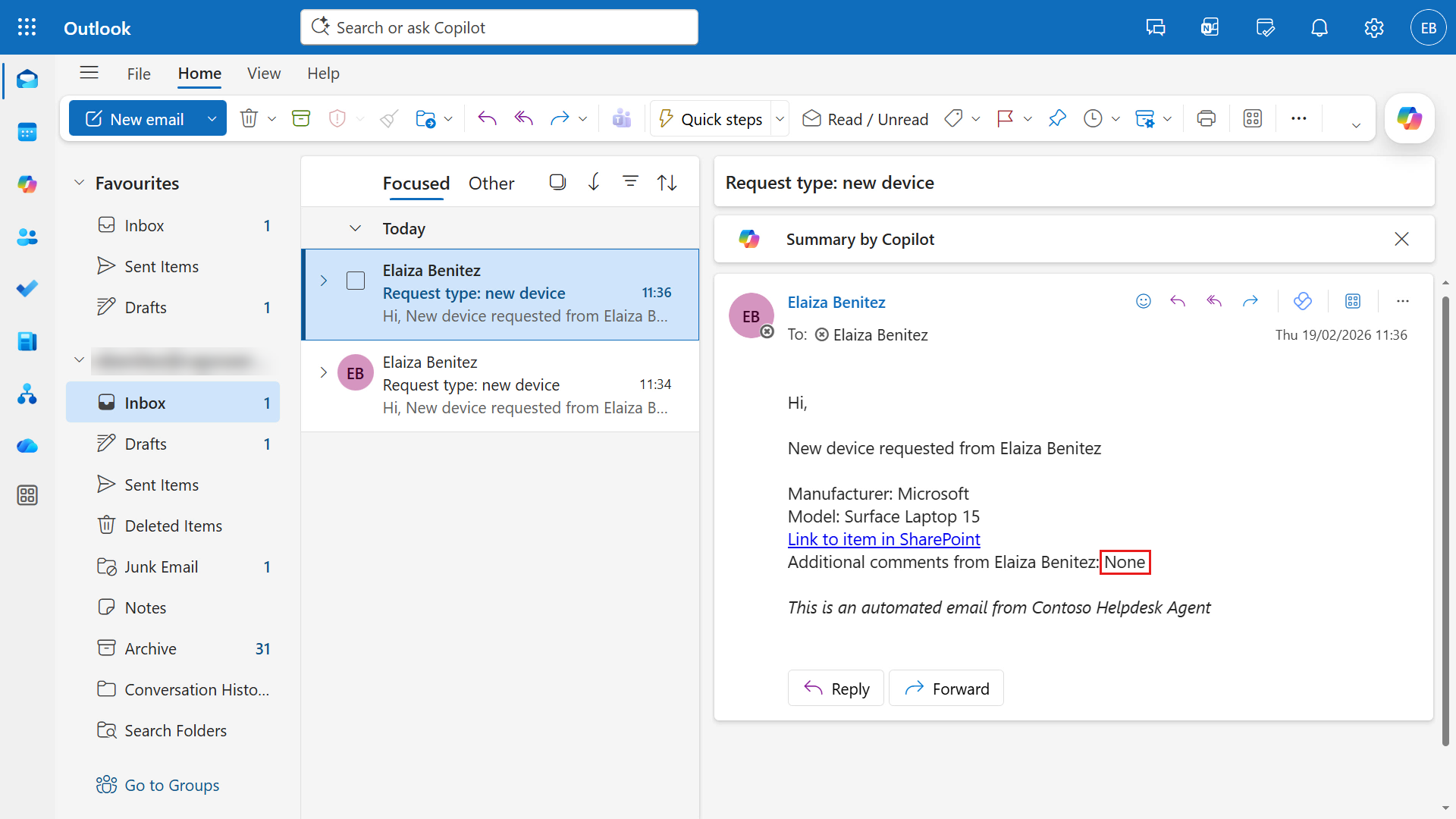This screenshot has height=819, width=1456.
Task: Share to Teams with the Teams icon
Action: pos(622,118)
